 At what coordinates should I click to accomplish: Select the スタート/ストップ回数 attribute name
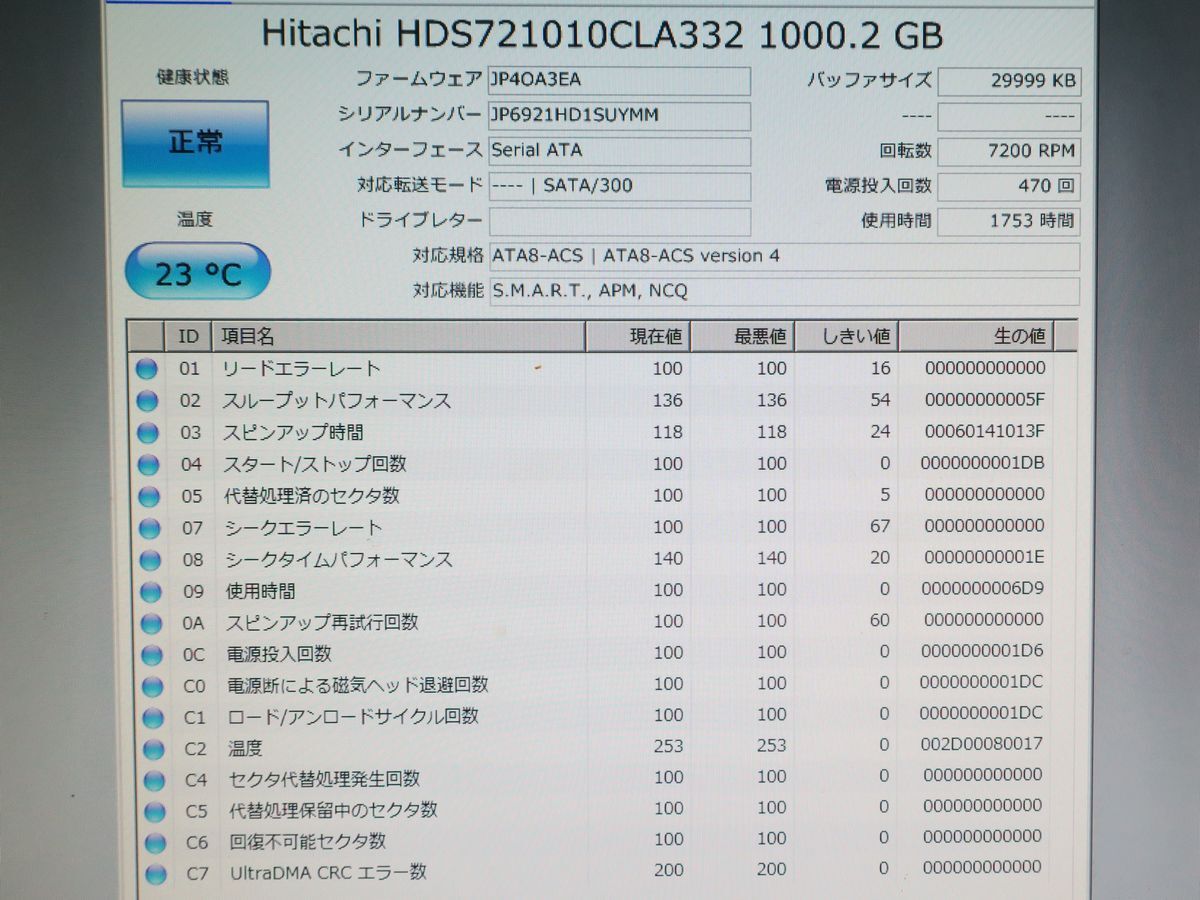pos(315,465)
